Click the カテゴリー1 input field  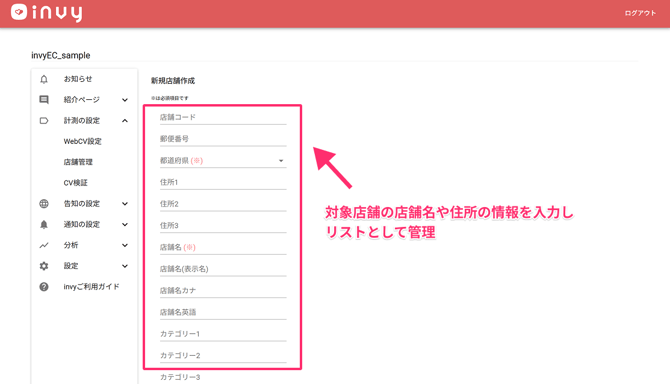223,334
